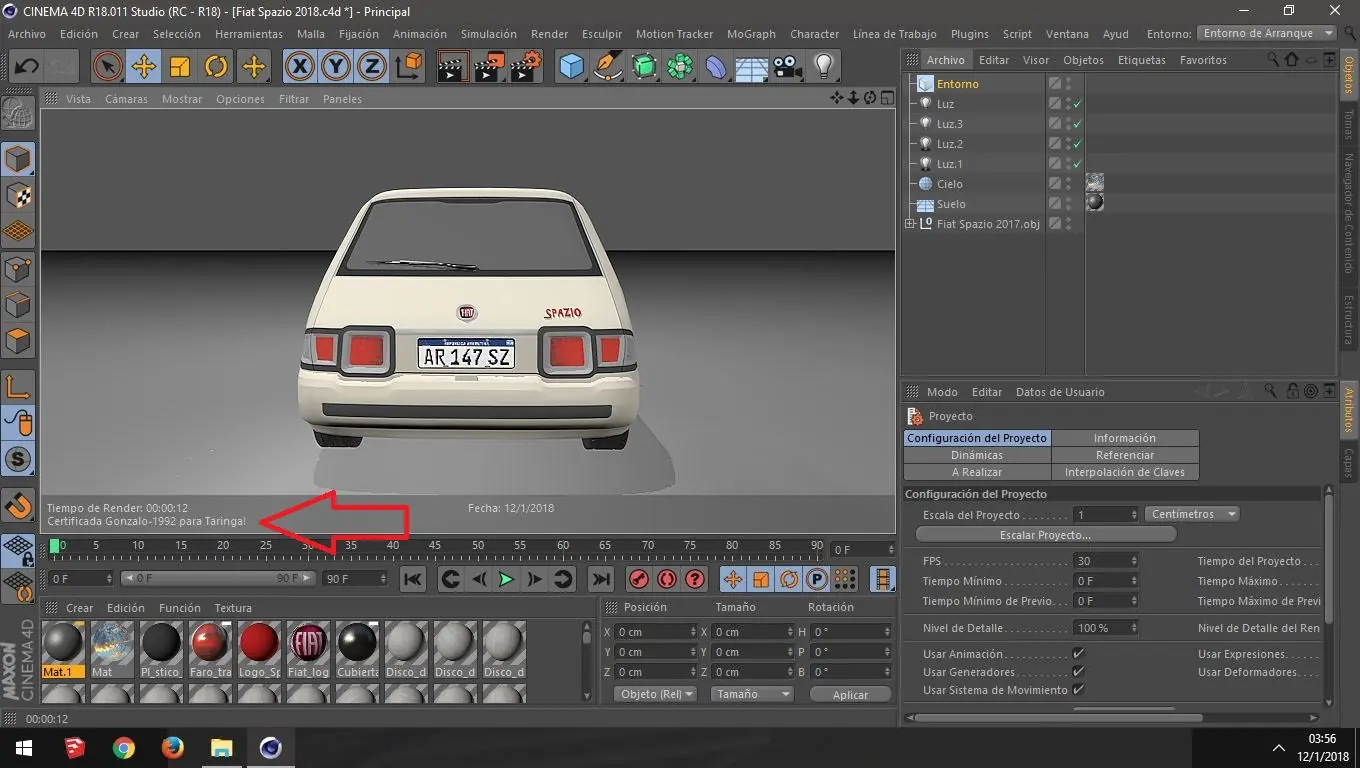
Task: Open the Etiquetas menu in Object Manager
Action: [1142, 60]
